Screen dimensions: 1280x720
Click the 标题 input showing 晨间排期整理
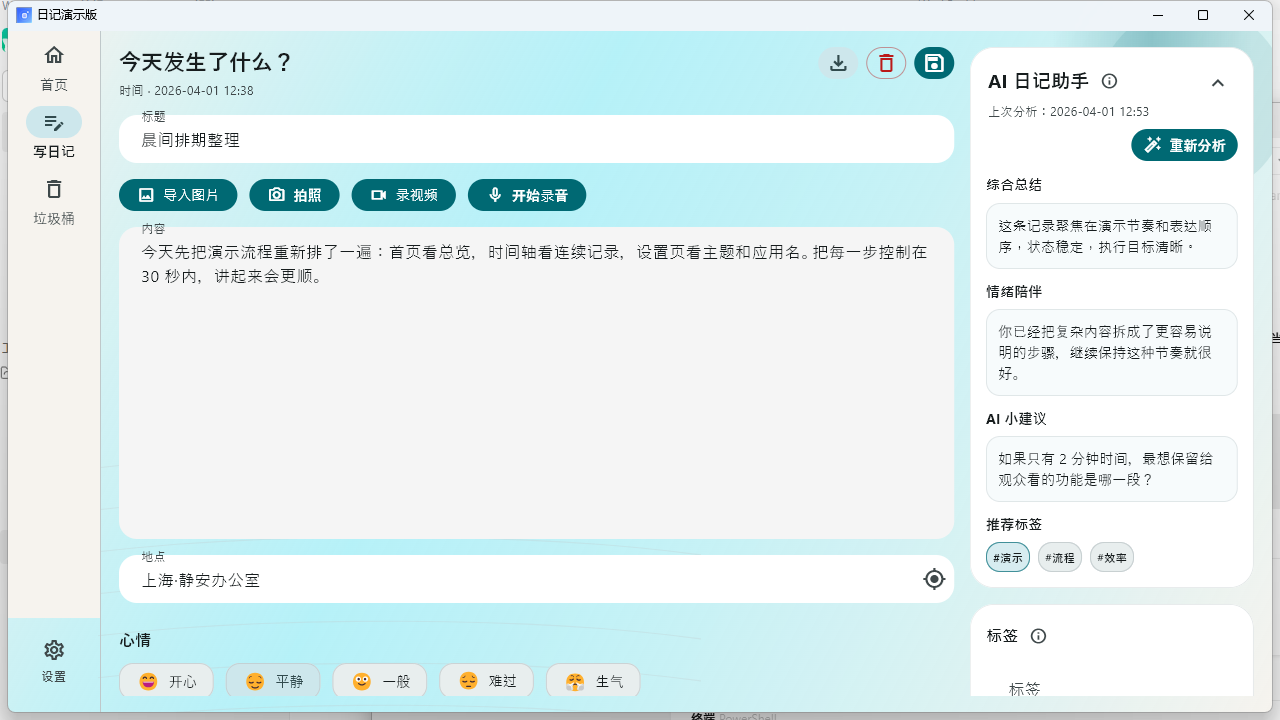(536, 139)
